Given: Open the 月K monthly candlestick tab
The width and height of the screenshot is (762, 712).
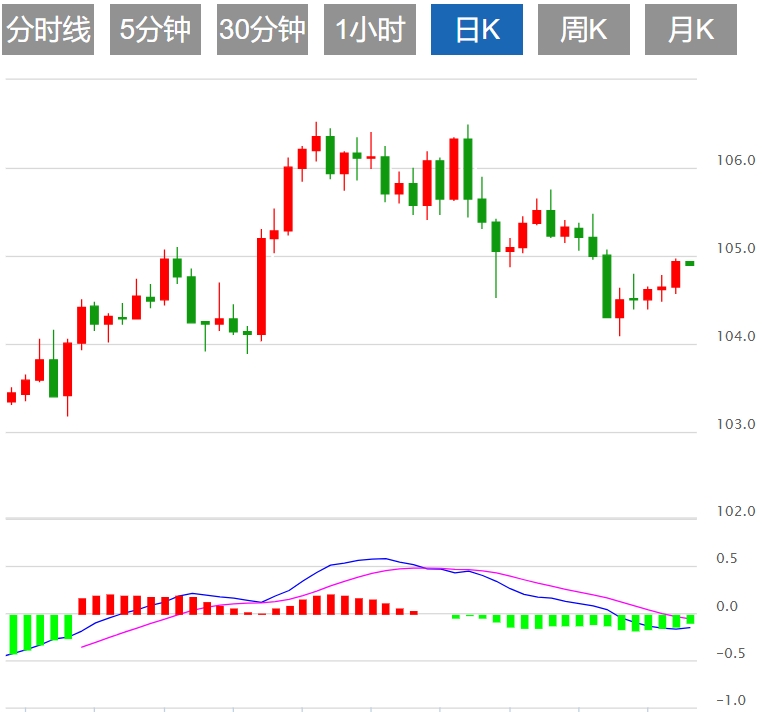Looking at the screenshot, I should (x=691, y=29).
